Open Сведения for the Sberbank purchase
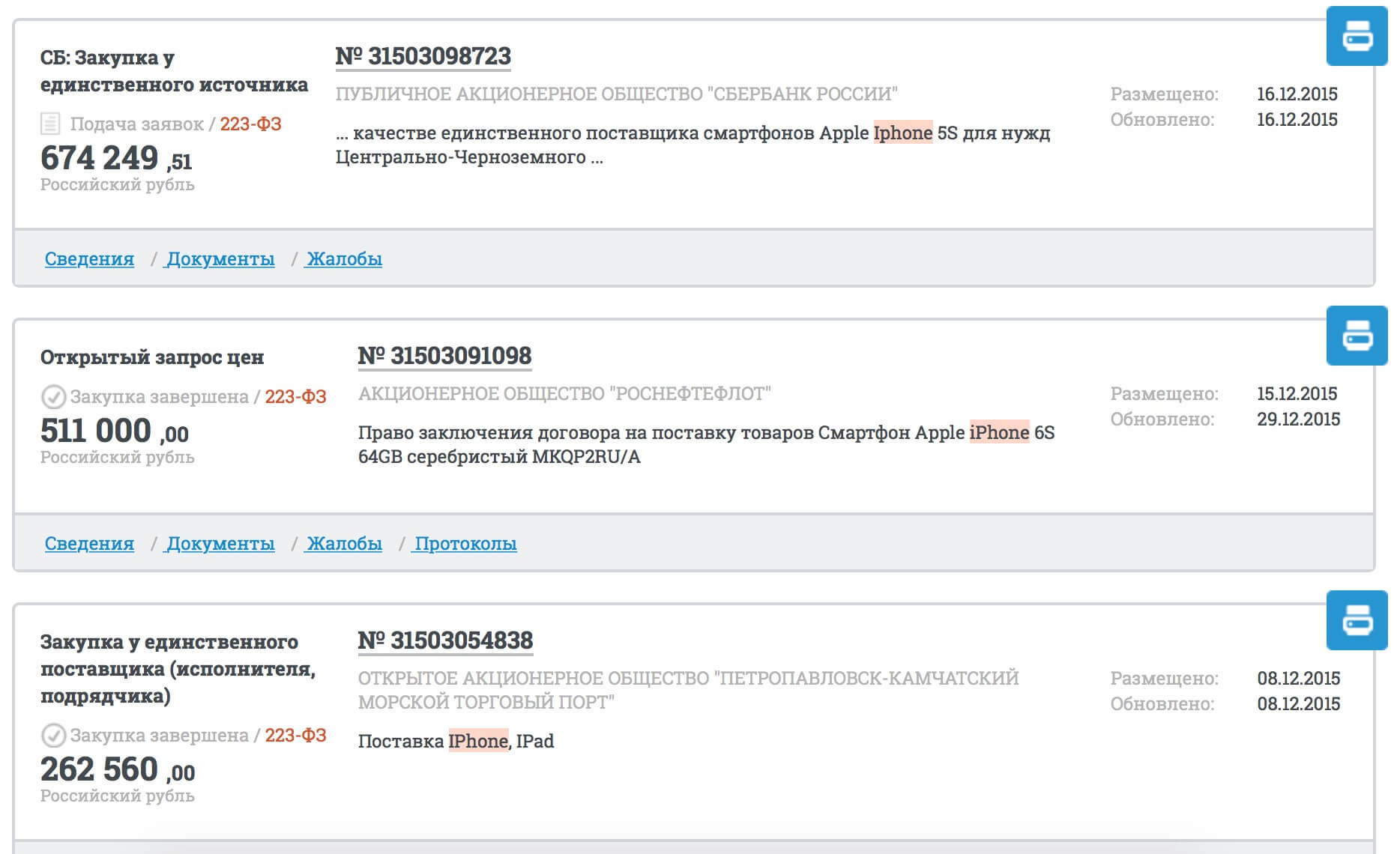Image resolution: width=1400 pixels, height=854 pixels. (89, 258)
